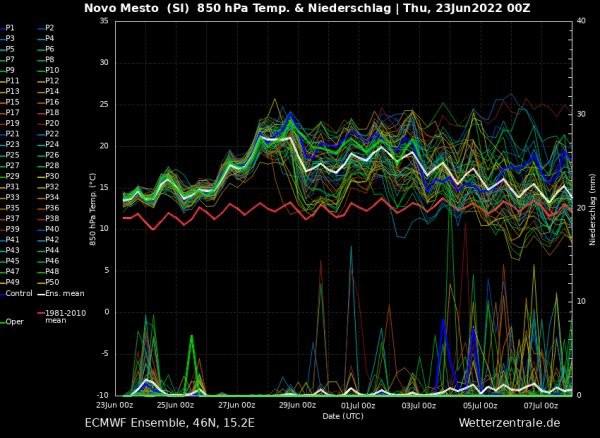
Task: Click the ECMWF Ensemble, 46N, 15.2E caption
Action: click(170, 423)
